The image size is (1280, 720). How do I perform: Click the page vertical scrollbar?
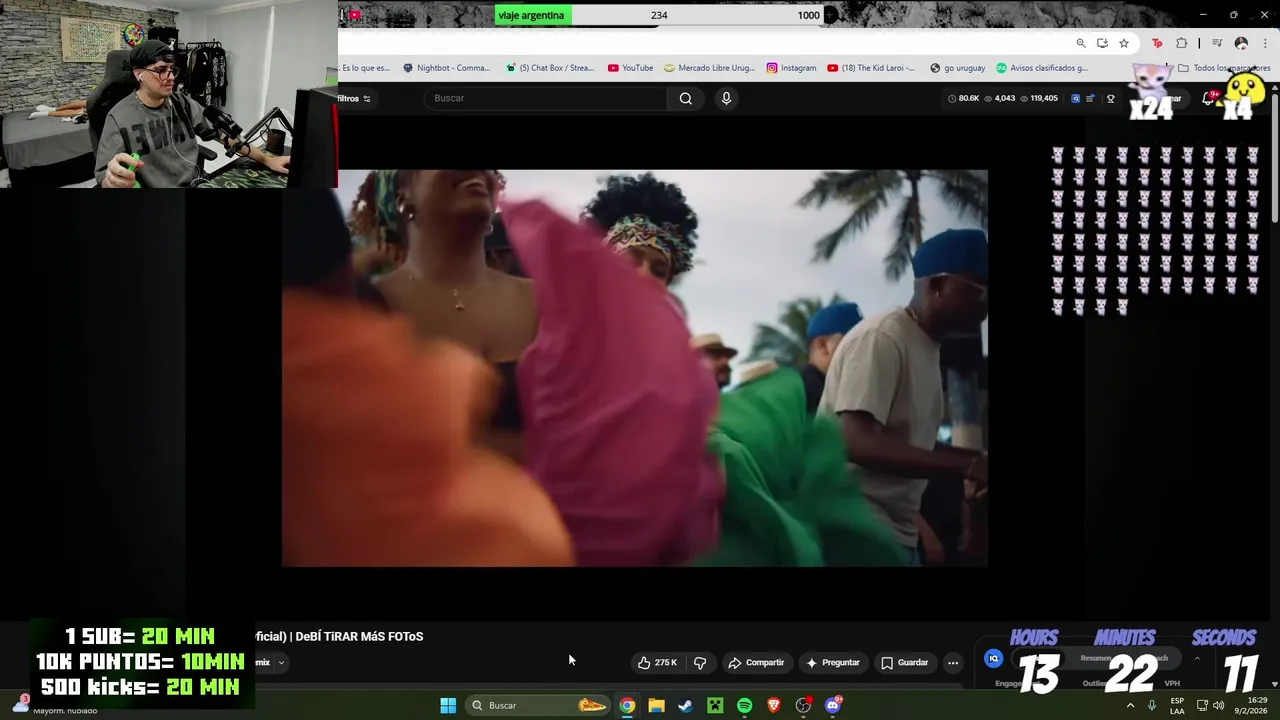[x=1274, y=155]
